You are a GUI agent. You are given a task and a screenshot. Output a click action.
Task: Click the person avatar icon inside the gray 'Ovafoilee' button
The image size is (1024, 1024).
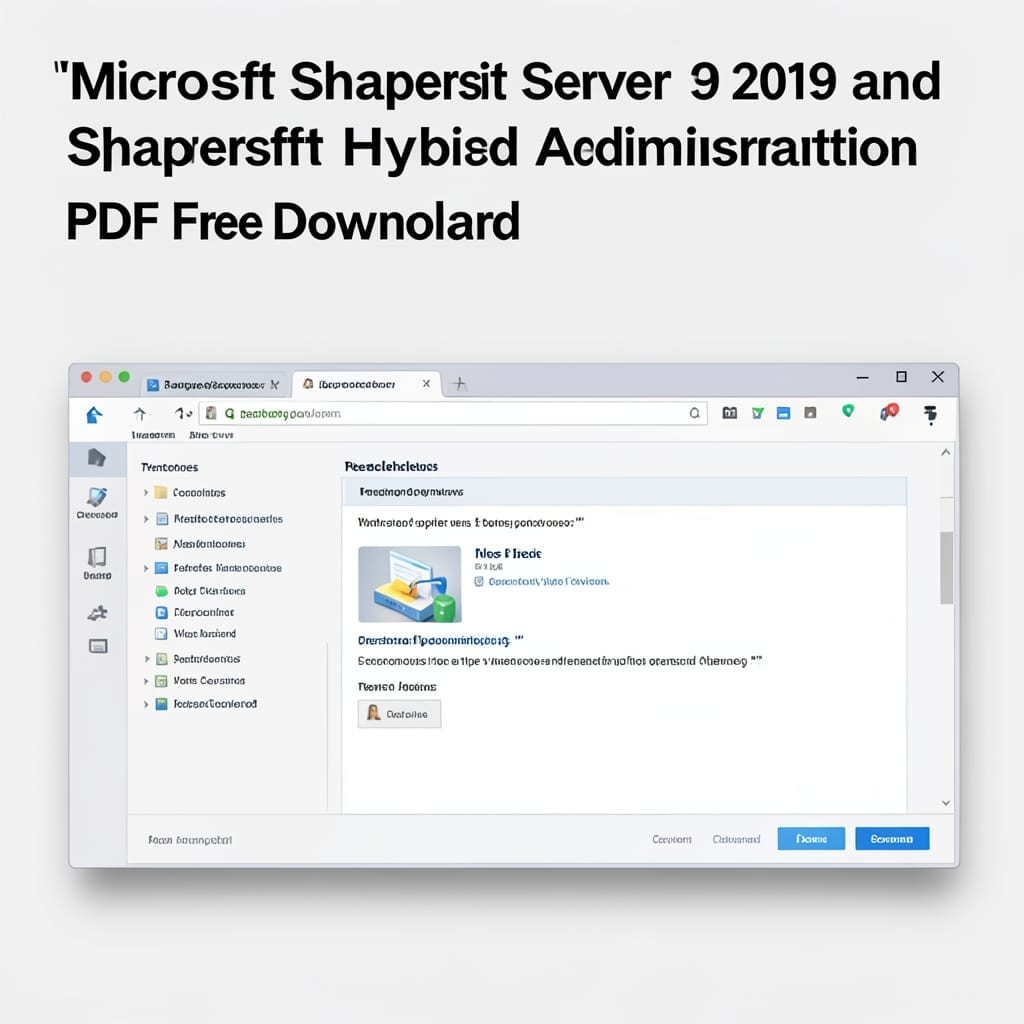[374, 713]
